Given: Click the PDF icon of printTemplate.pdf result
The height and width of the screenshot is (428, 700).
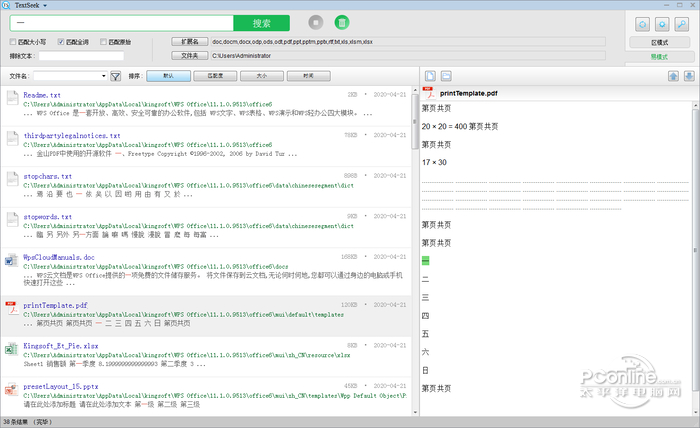Looking at the screenshot, I should click(11, 307).
